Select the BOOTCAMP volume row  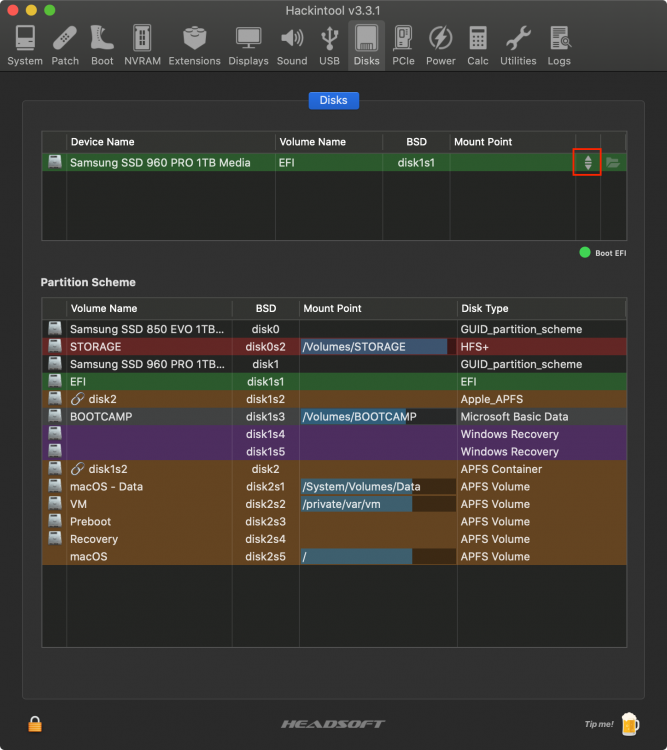(x=334, y=417)
